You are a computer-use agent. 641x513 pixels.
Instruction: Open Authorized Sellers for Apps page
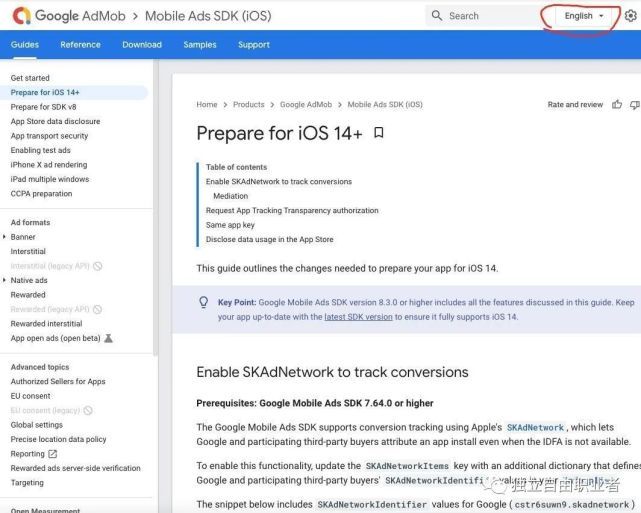[x=58, y=381]
